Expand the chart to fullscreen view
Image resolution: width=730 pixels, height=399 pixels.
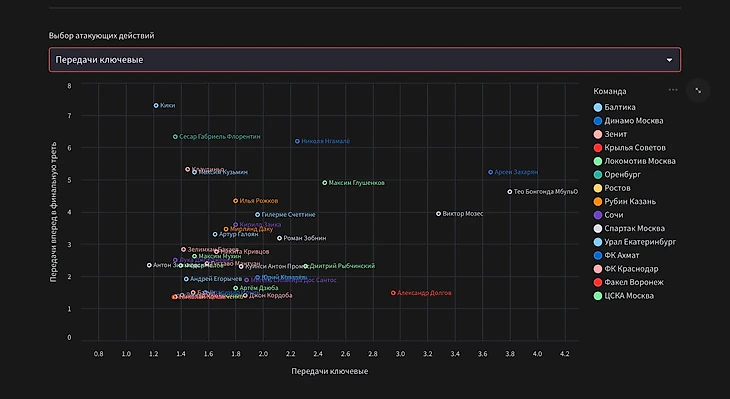click(x=698, y=91)
